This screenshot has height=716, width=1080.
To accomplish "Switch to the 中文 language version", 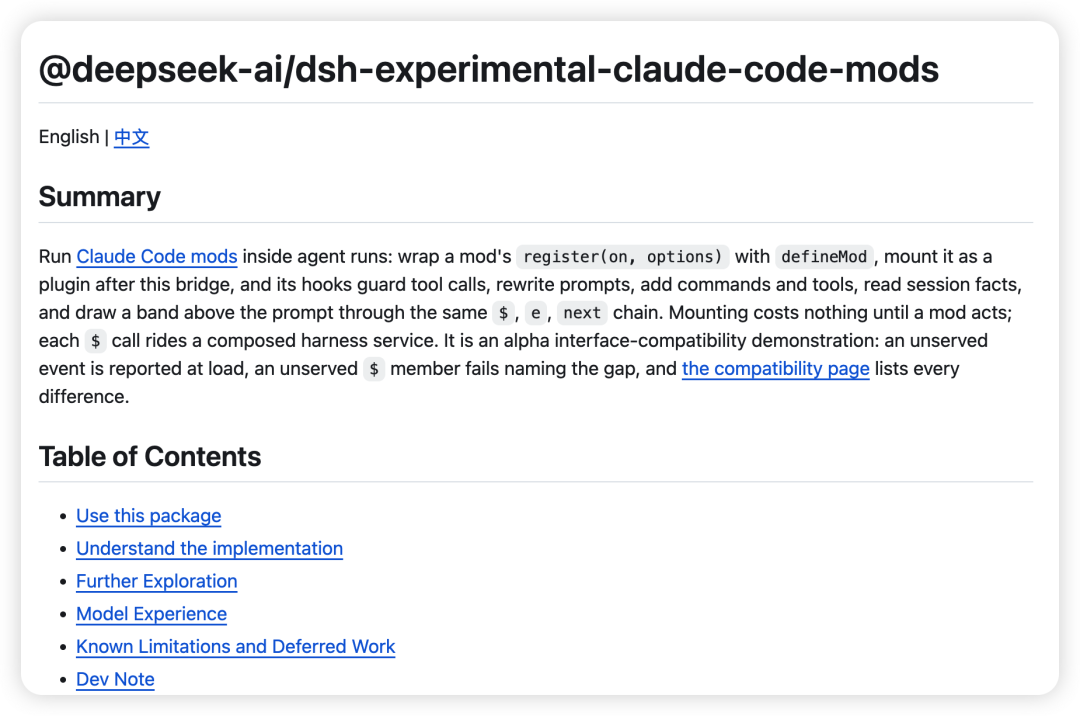I will (132, 137).
